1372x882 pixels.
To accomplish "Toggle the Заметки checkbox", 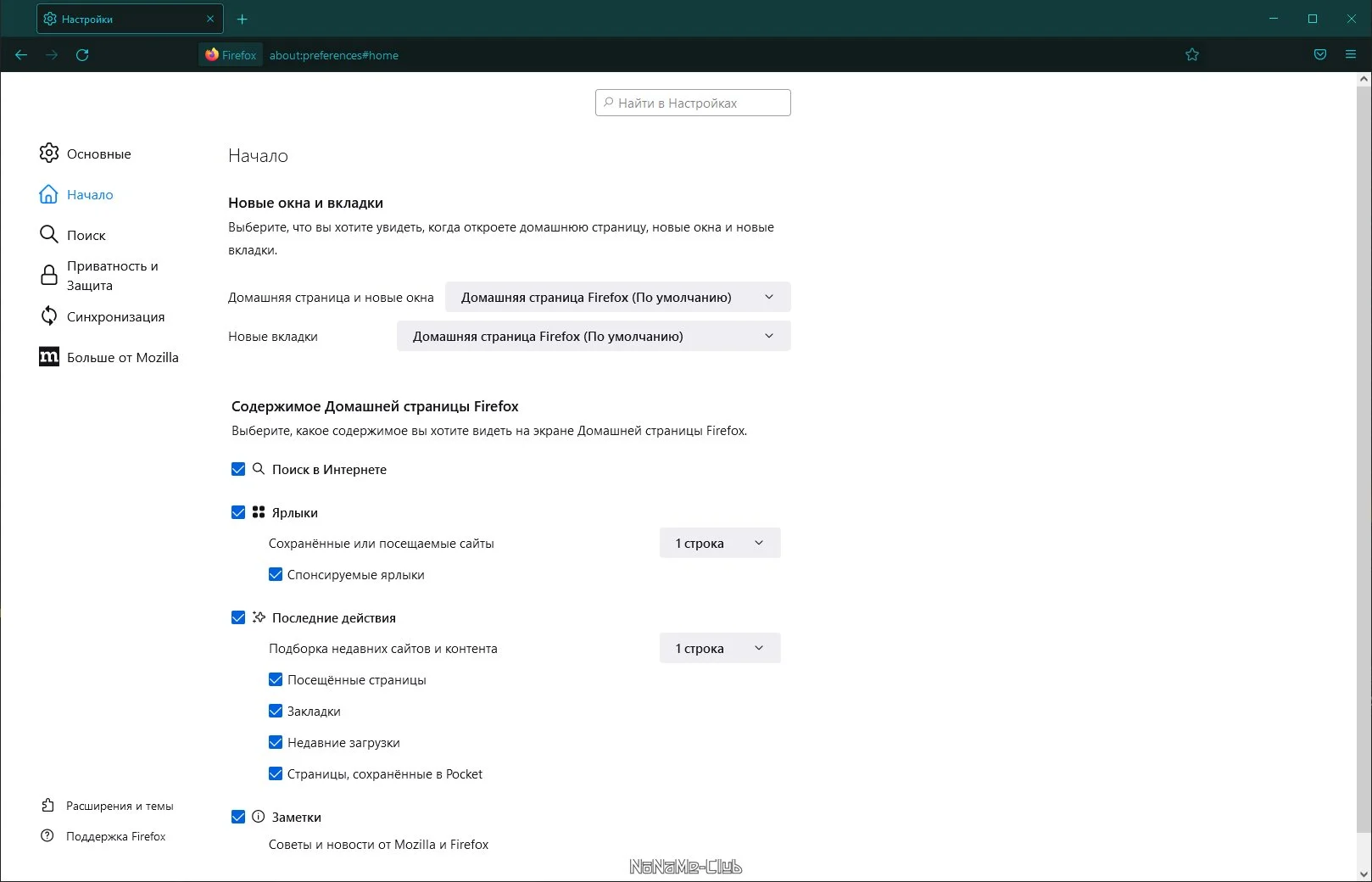I will (238, 817).
